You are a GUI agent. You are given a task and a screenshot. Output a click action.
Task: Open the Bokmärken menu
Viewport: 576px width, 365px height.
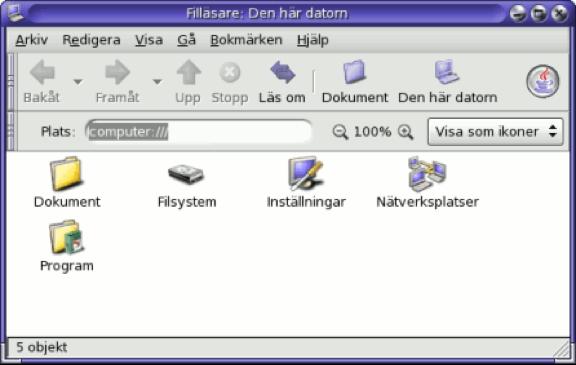[246, 40]
